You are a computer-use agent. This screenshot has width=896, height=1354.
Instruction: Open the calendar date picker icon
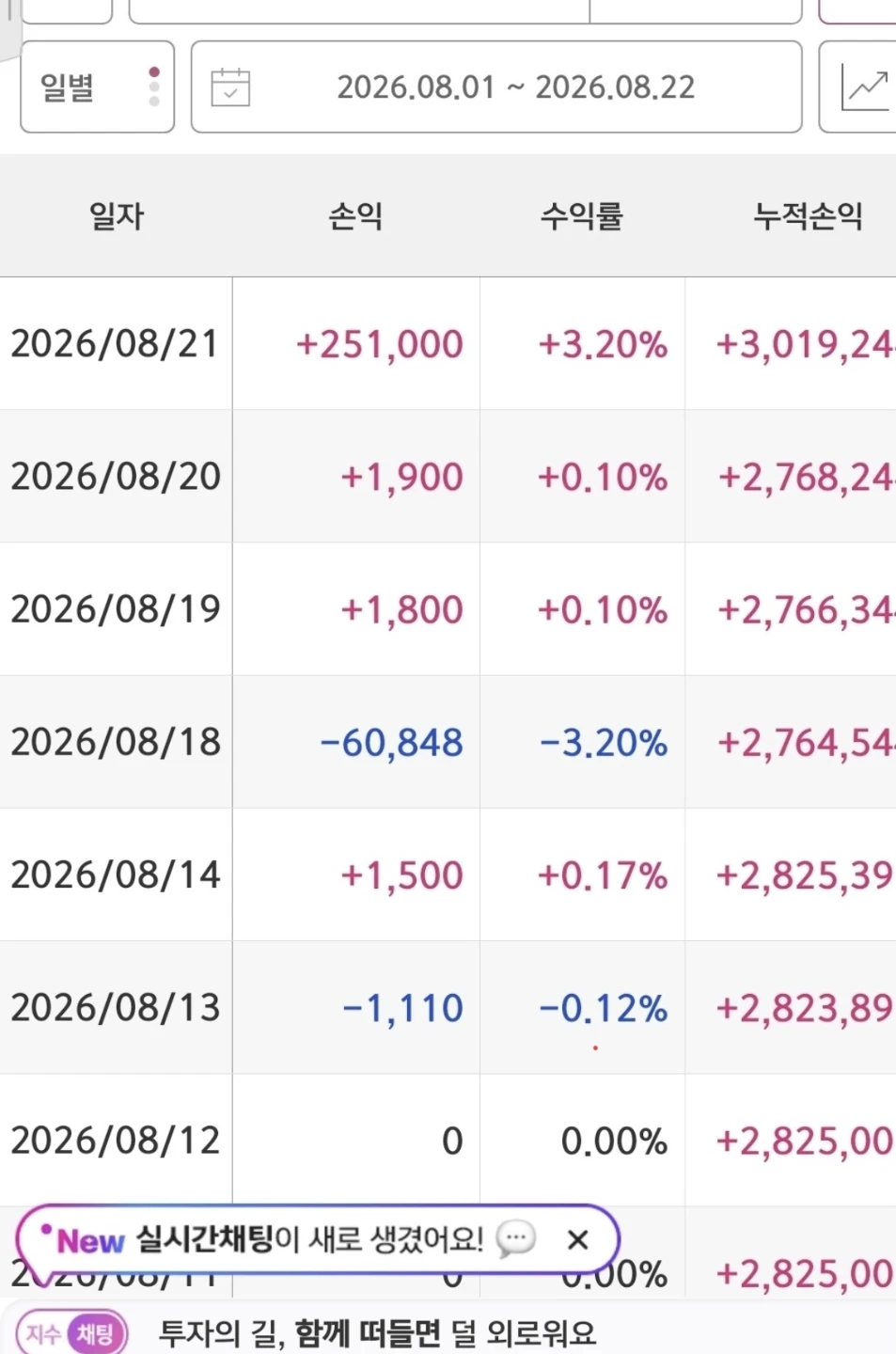pos(230,87)
